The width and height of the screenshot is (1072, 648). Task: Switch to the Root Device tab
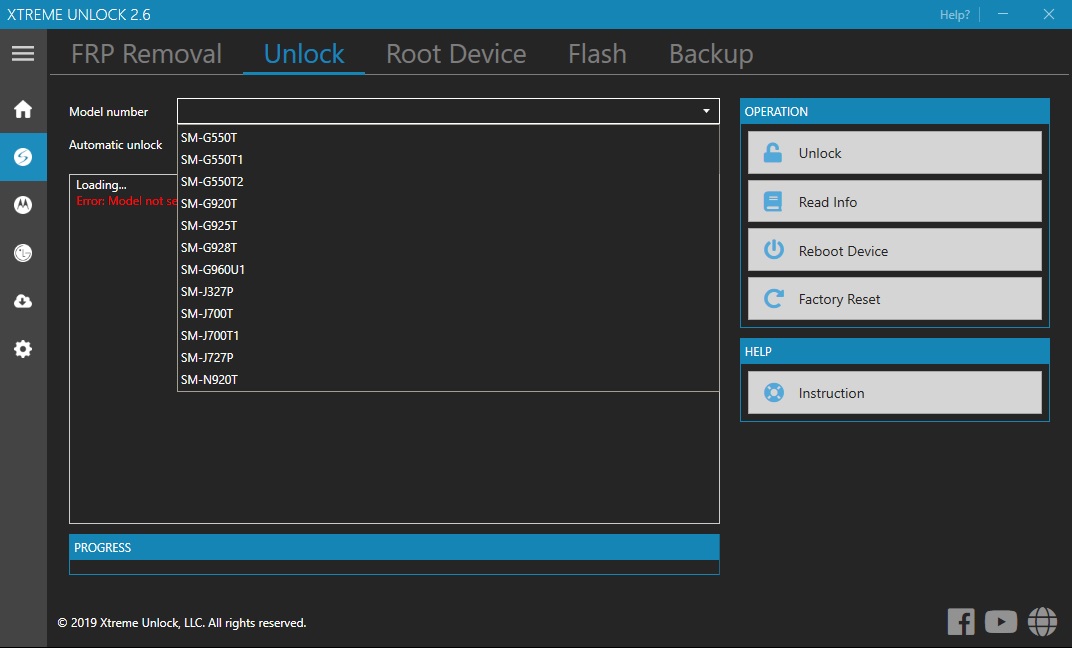pos(456,53)
